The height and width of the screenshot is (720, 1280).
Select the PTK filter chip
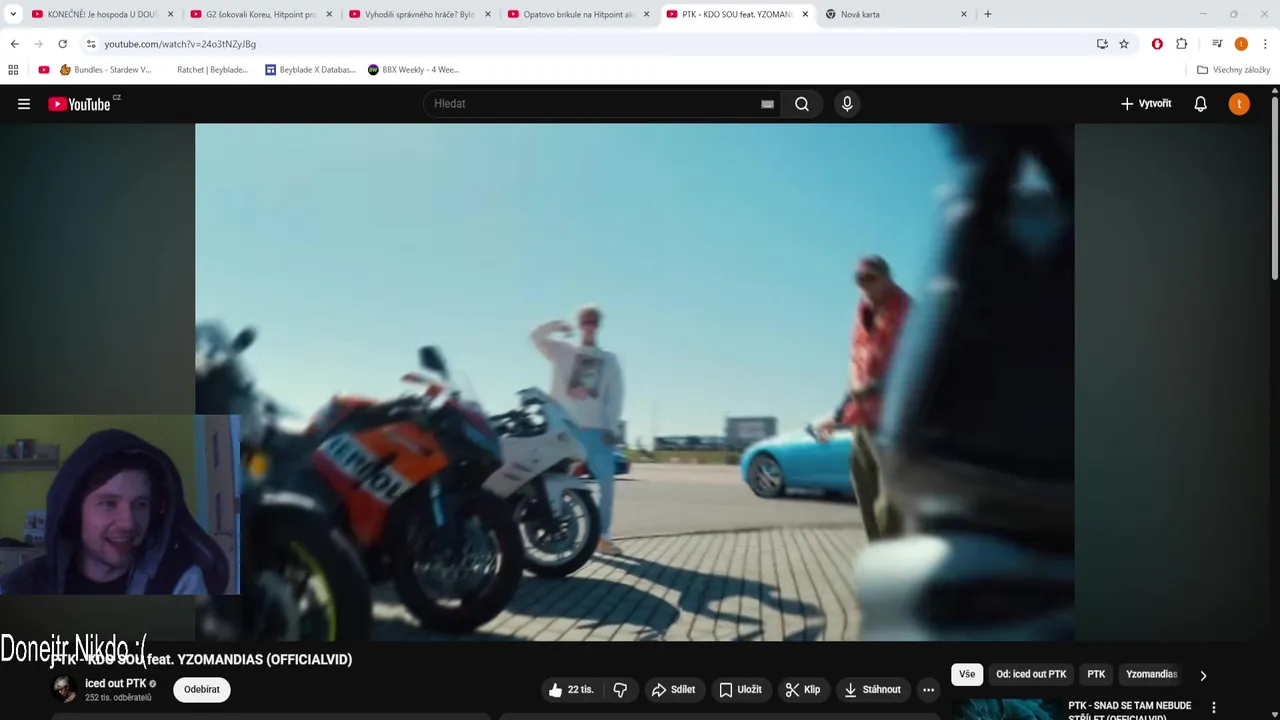pos(1096,674)
